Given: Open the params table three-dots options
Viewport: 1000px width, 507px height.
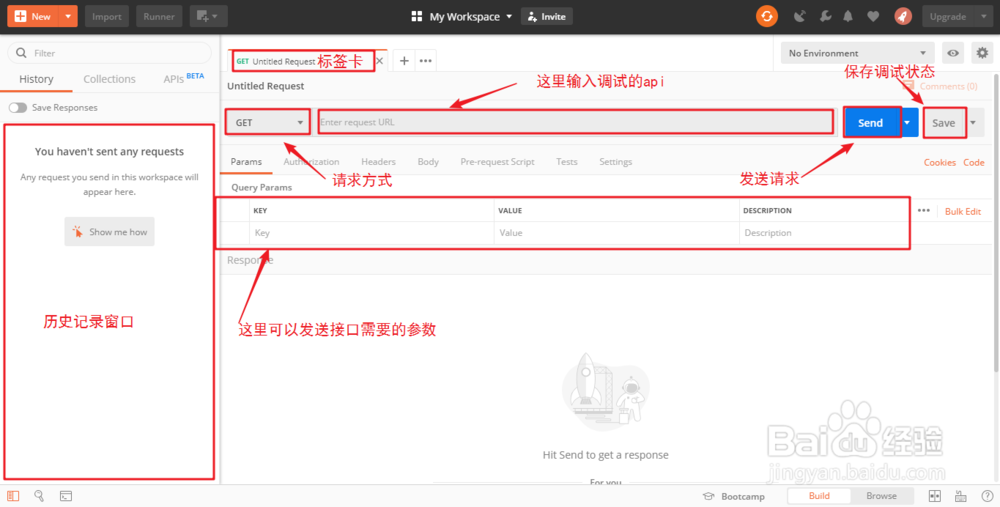Looking at the screenshot, I should [x=923, y=210].
